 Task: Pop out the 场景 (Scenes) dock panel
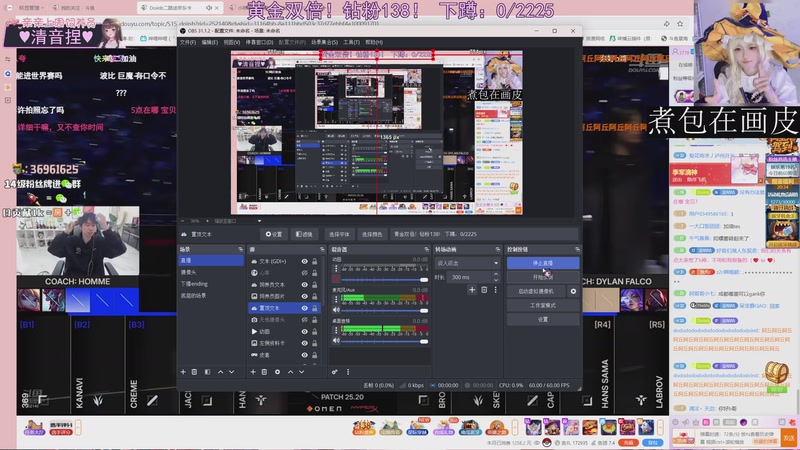[240, 249]
